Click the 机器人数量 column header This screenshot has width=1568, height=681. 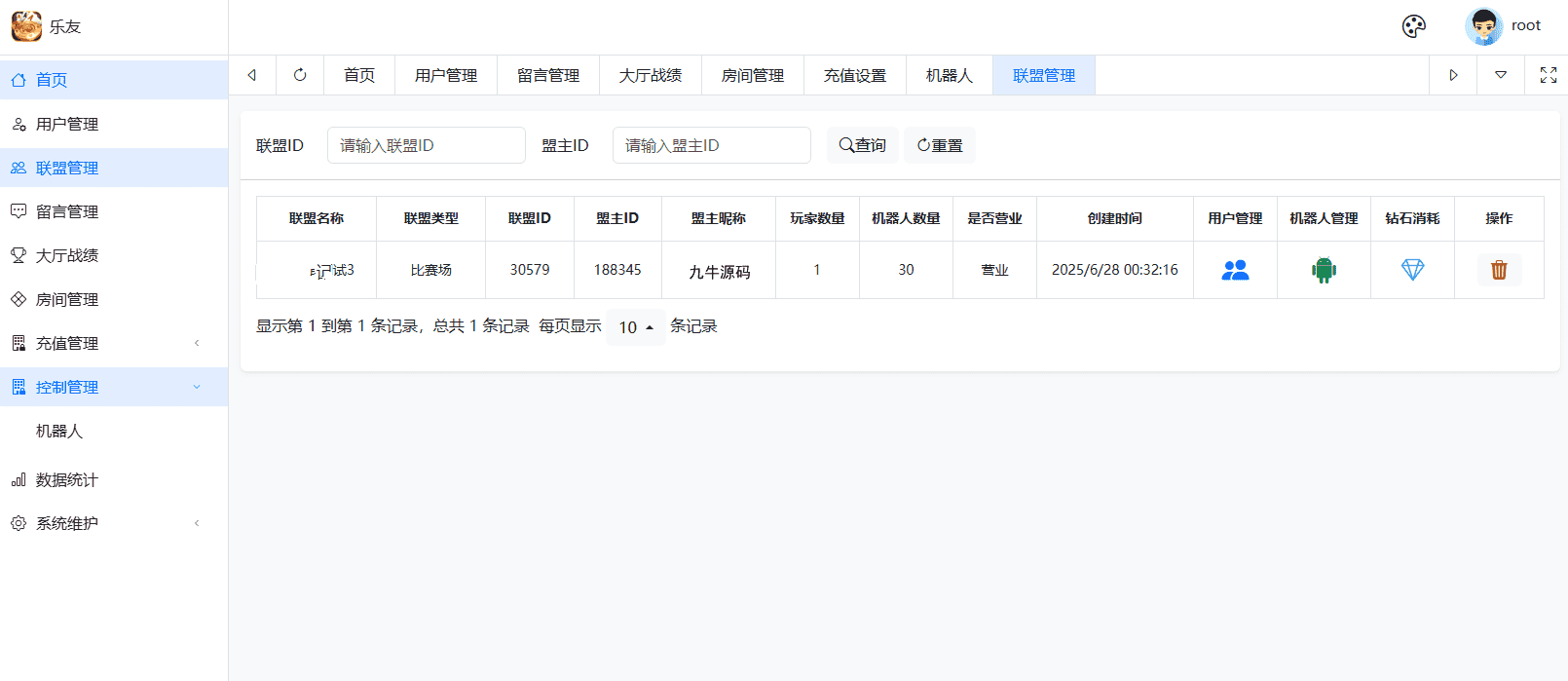coord(906,218)
